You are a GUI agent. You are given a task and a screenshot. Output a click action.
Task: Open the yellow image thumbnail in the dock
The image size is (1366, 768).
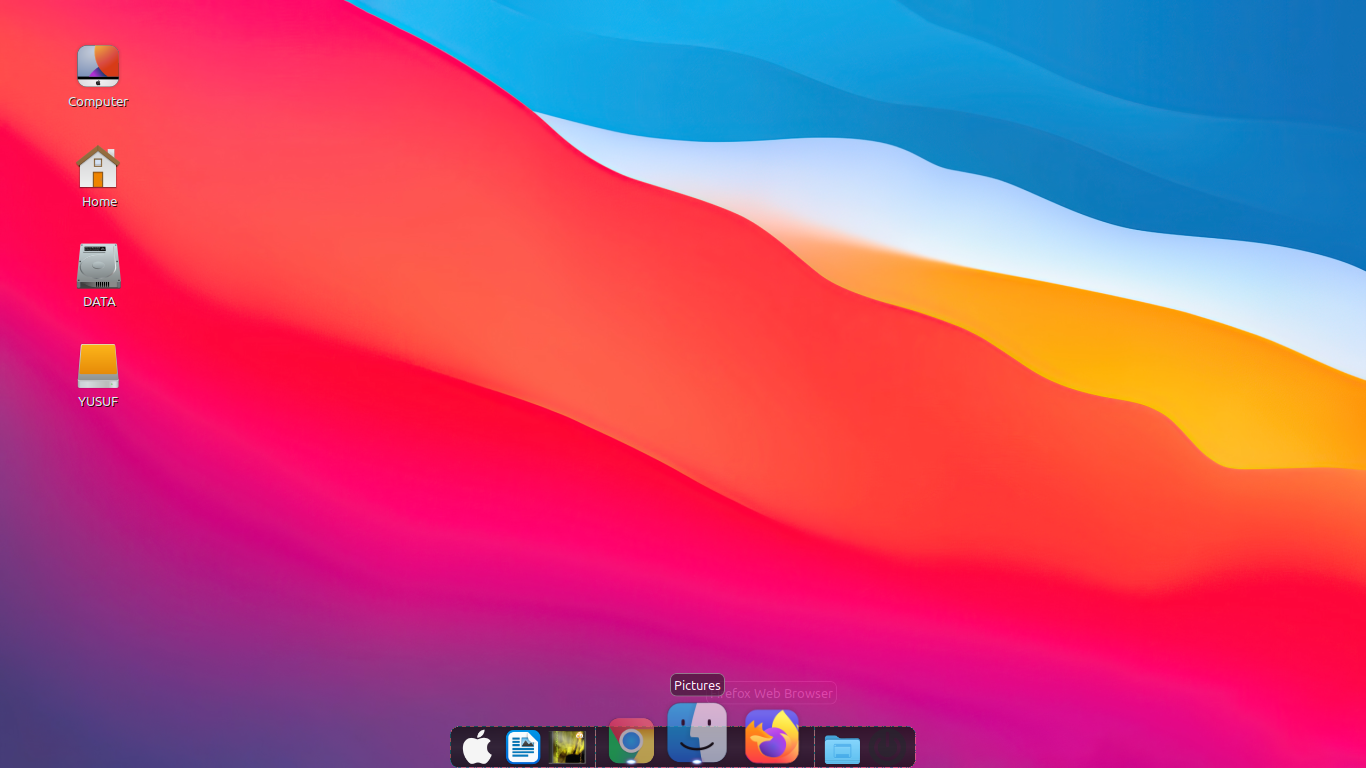click(568, 747)
